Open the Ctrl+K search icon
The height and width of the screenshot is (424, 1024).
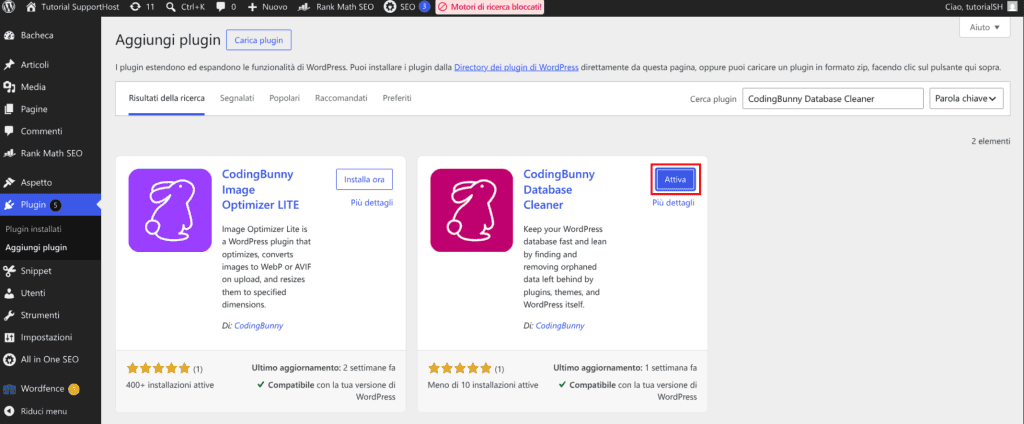(171, 7)
